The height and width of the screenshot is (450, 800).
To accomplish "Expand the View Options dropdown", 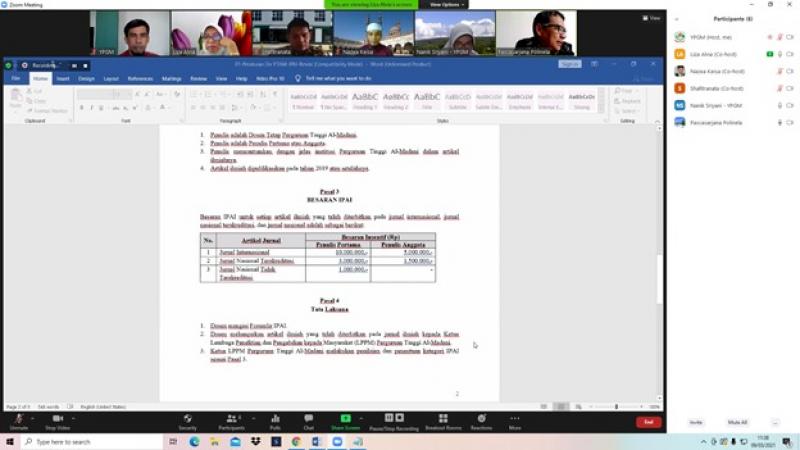I will (445, 5).
